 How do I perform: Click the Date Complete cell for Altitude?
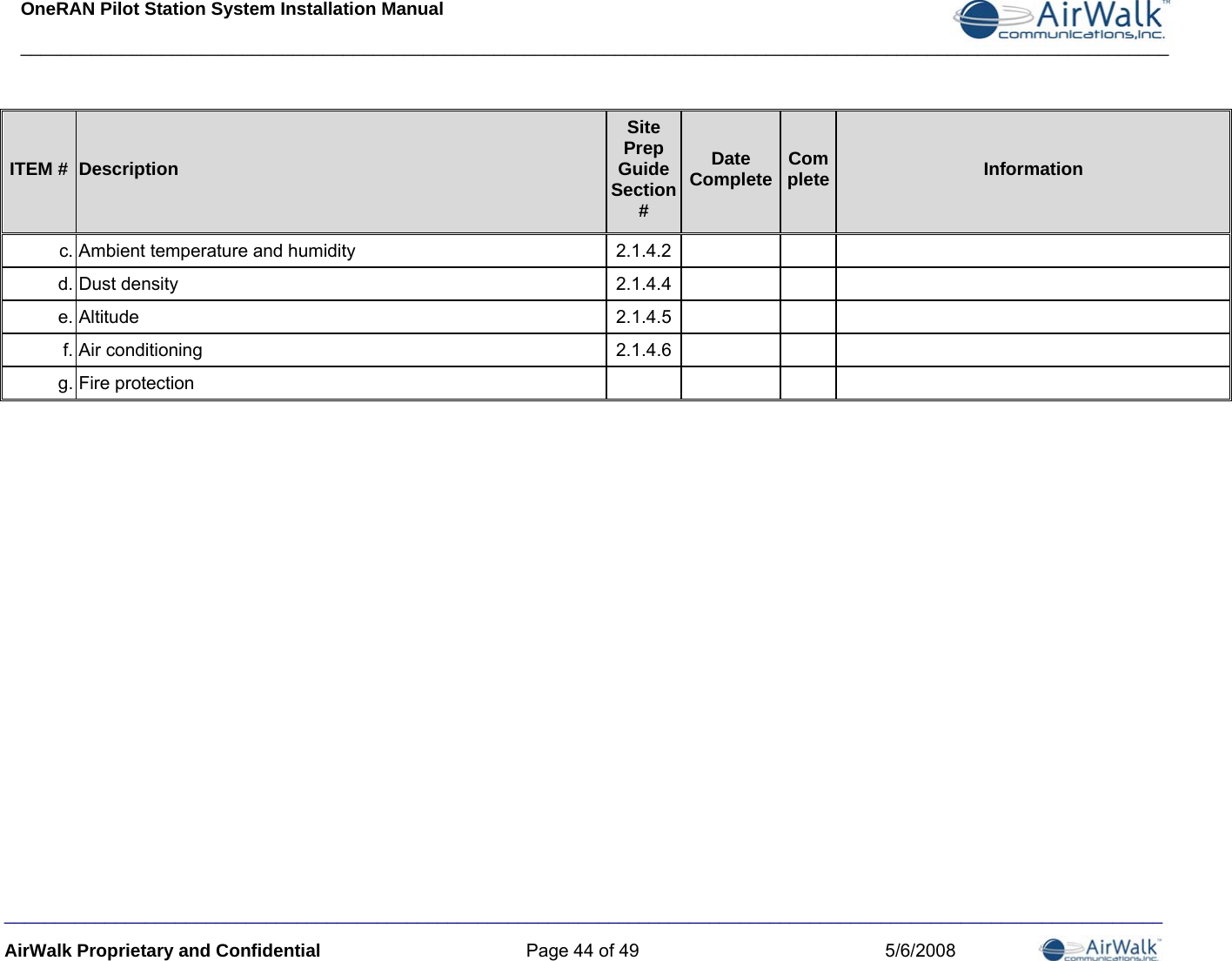click(731, 317)
